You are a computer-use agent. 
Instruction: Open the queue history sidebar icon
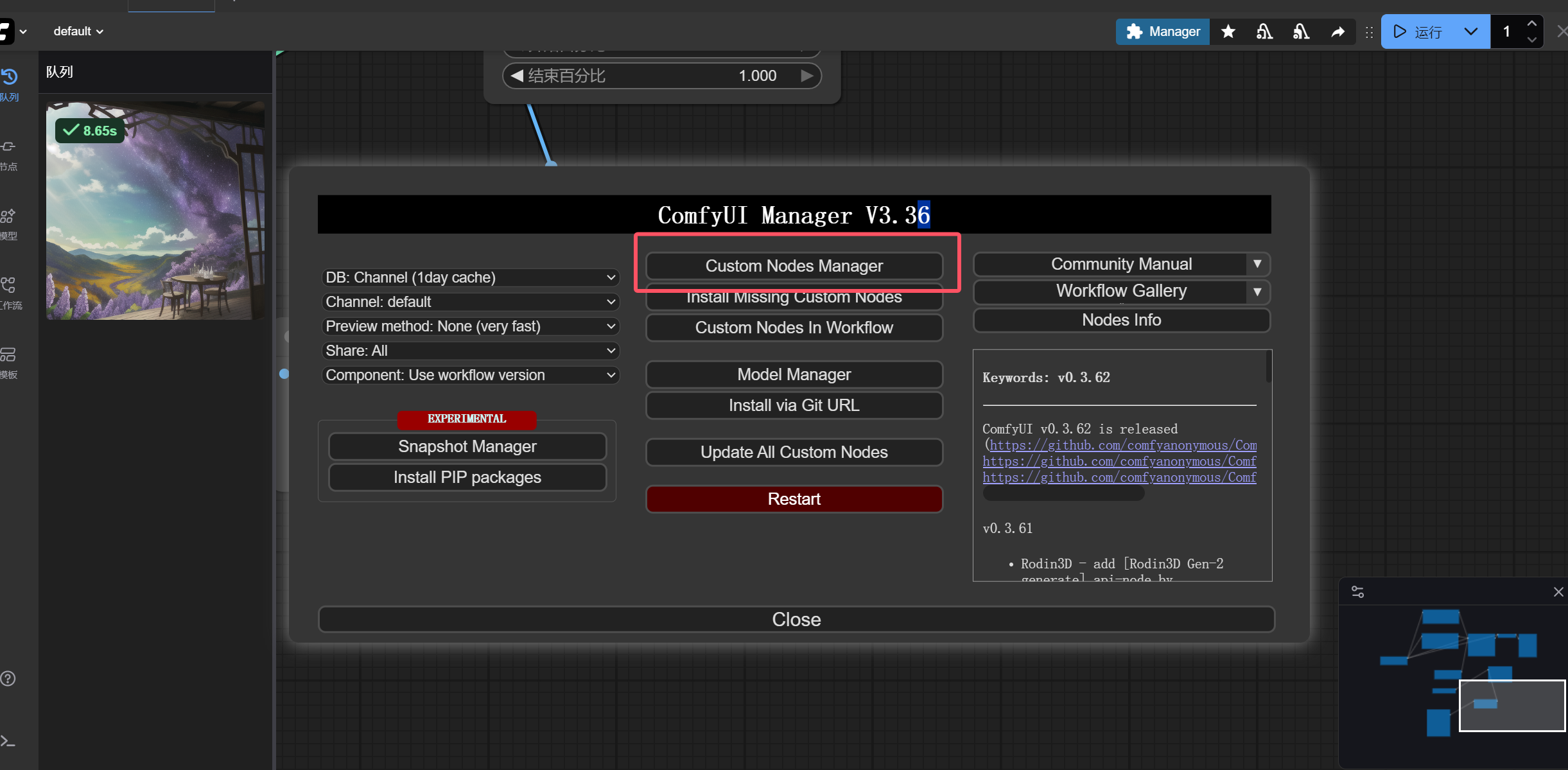coord(9,78)
